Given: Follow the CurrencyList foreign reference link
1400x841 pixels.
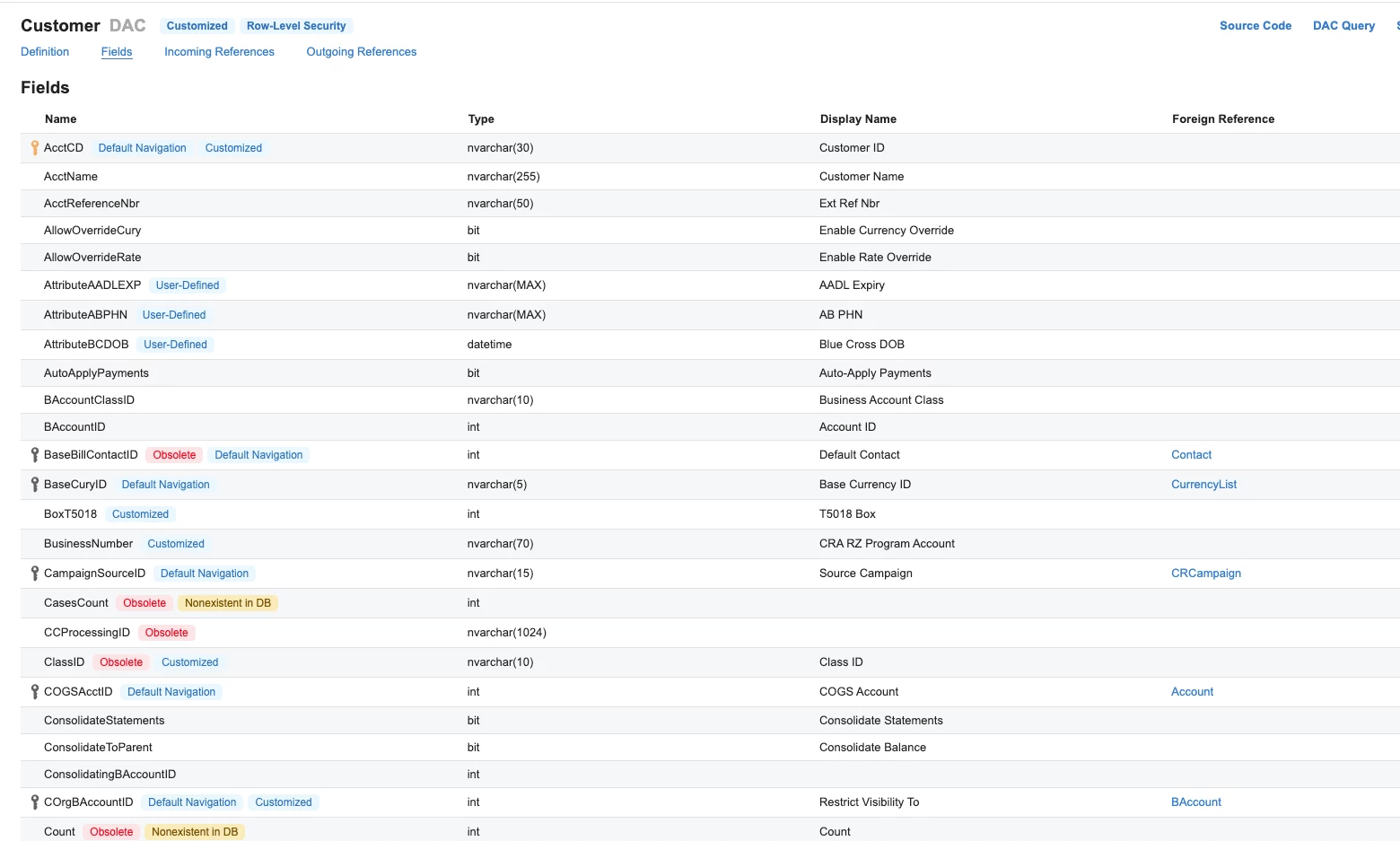Looking at the screenshot, I should [1203, 485].
